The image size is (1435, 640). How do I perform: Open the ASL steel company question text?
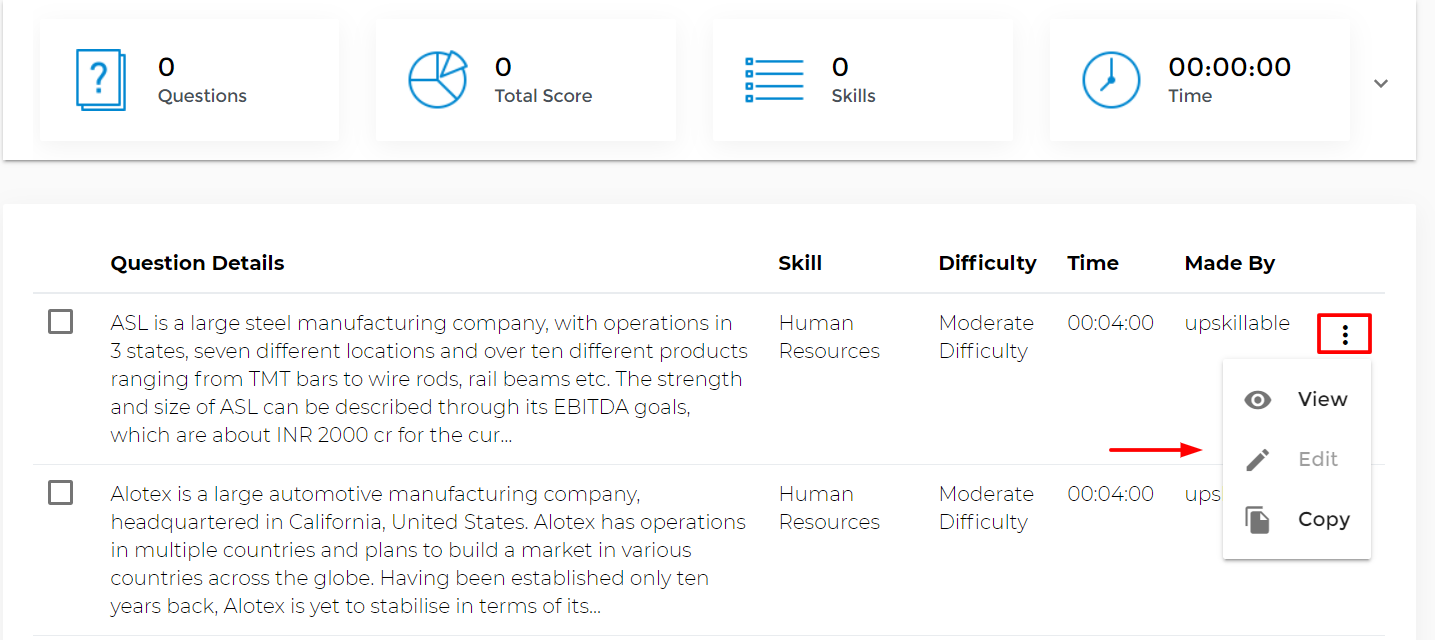coord(429,379)
